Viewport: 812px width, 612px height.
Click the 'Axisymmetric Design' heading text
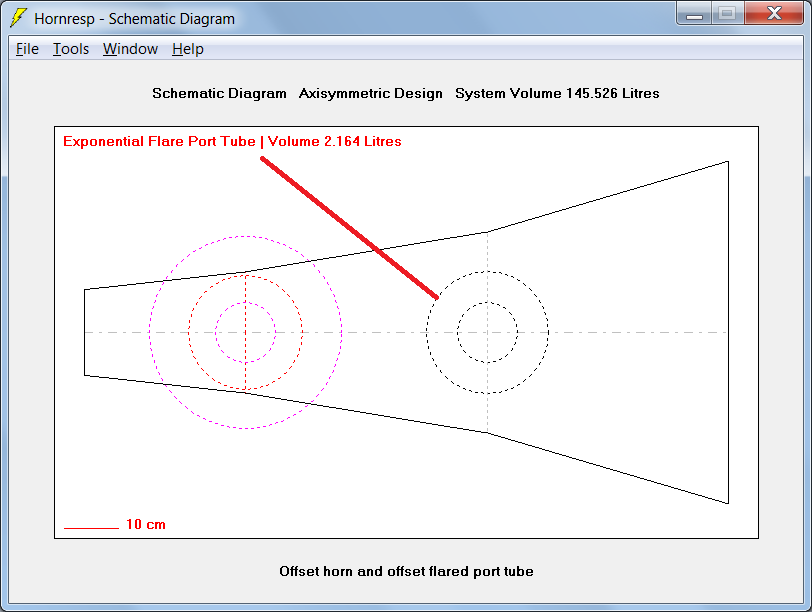(x=371, y=93)
